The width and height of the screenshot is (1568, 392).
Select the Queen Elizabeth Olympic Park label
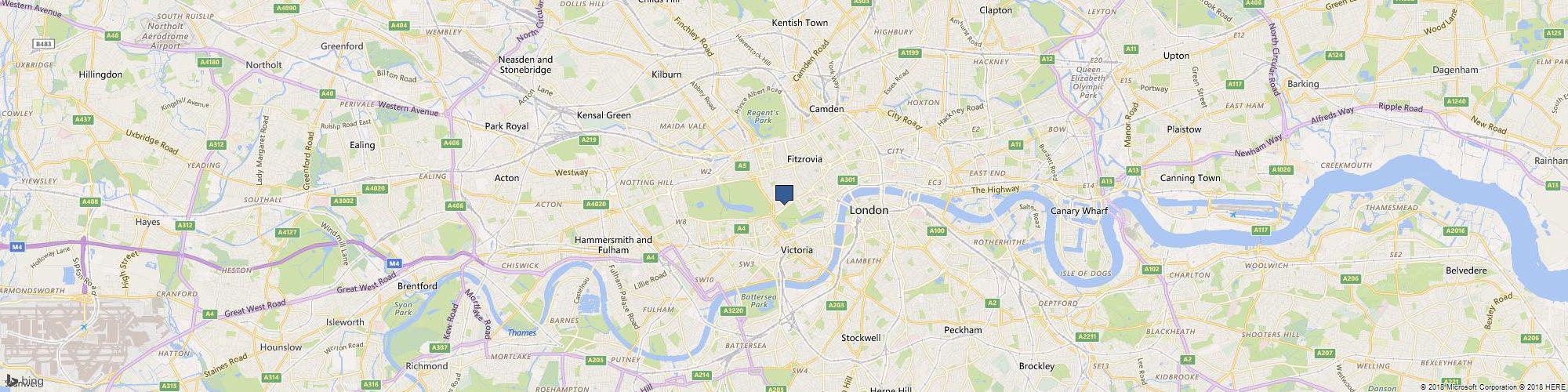coord(1088,78)
